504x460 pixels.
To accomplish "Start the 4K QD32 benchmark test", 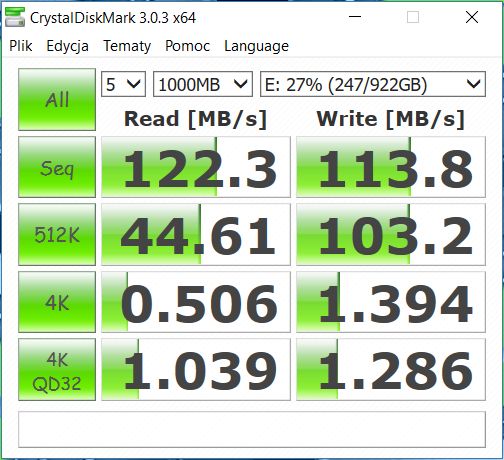I will click(57, 370).
